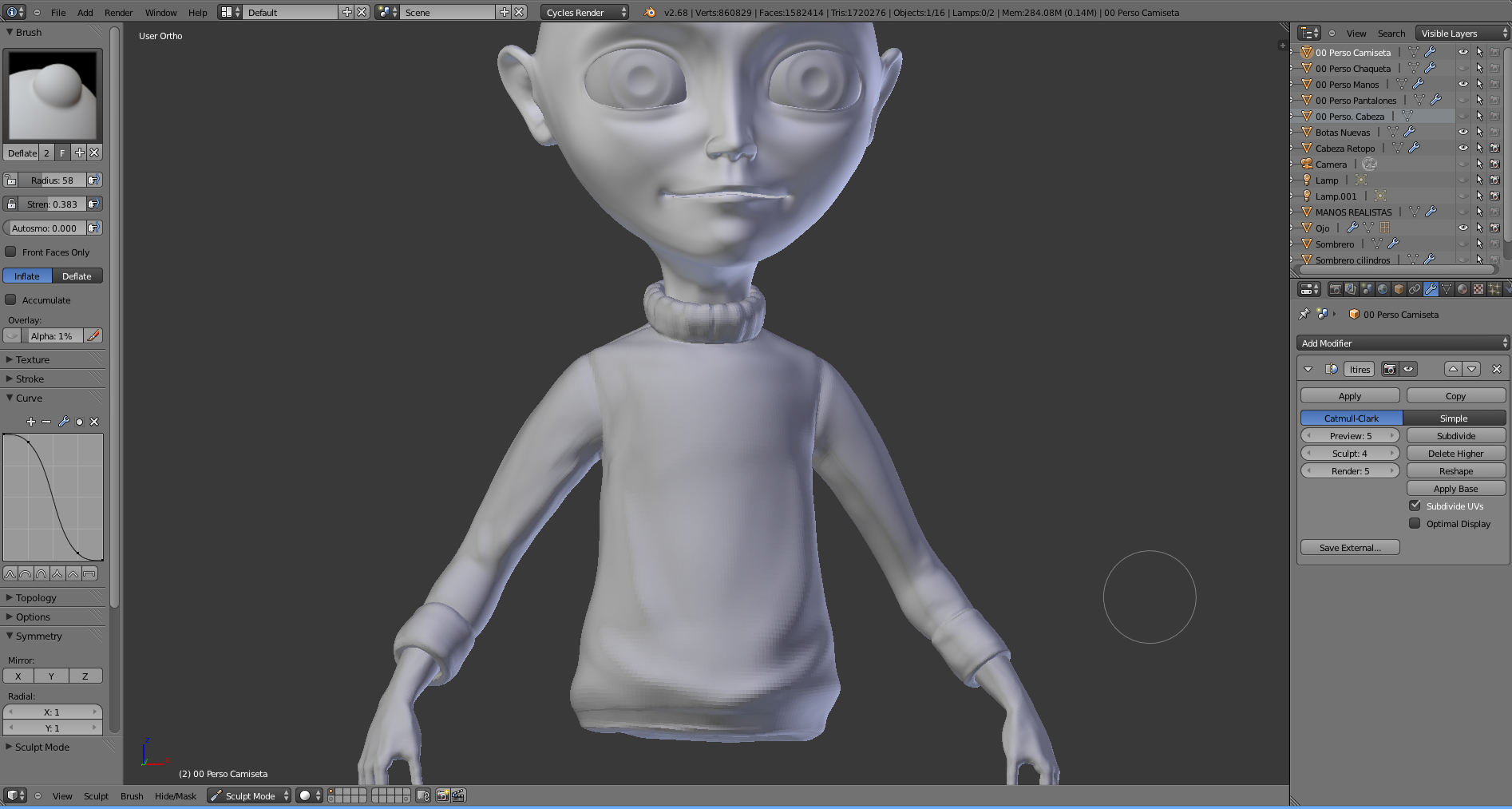Toggle visibility of 00 Perso Manos
The height and width of the screenshot is (809, 1512).
(x=1463, y=84)
